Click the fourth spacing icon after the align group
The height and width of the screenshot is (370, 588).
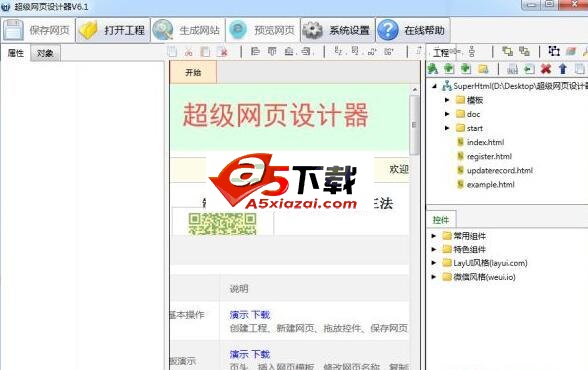click(389, 51)
